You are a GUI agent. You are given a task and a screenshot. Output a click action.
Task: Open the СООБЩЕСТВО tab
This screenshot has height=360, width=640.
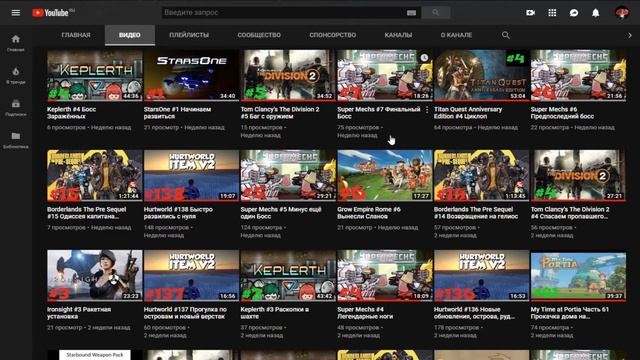pyautogui.click(x=259, y=35)
